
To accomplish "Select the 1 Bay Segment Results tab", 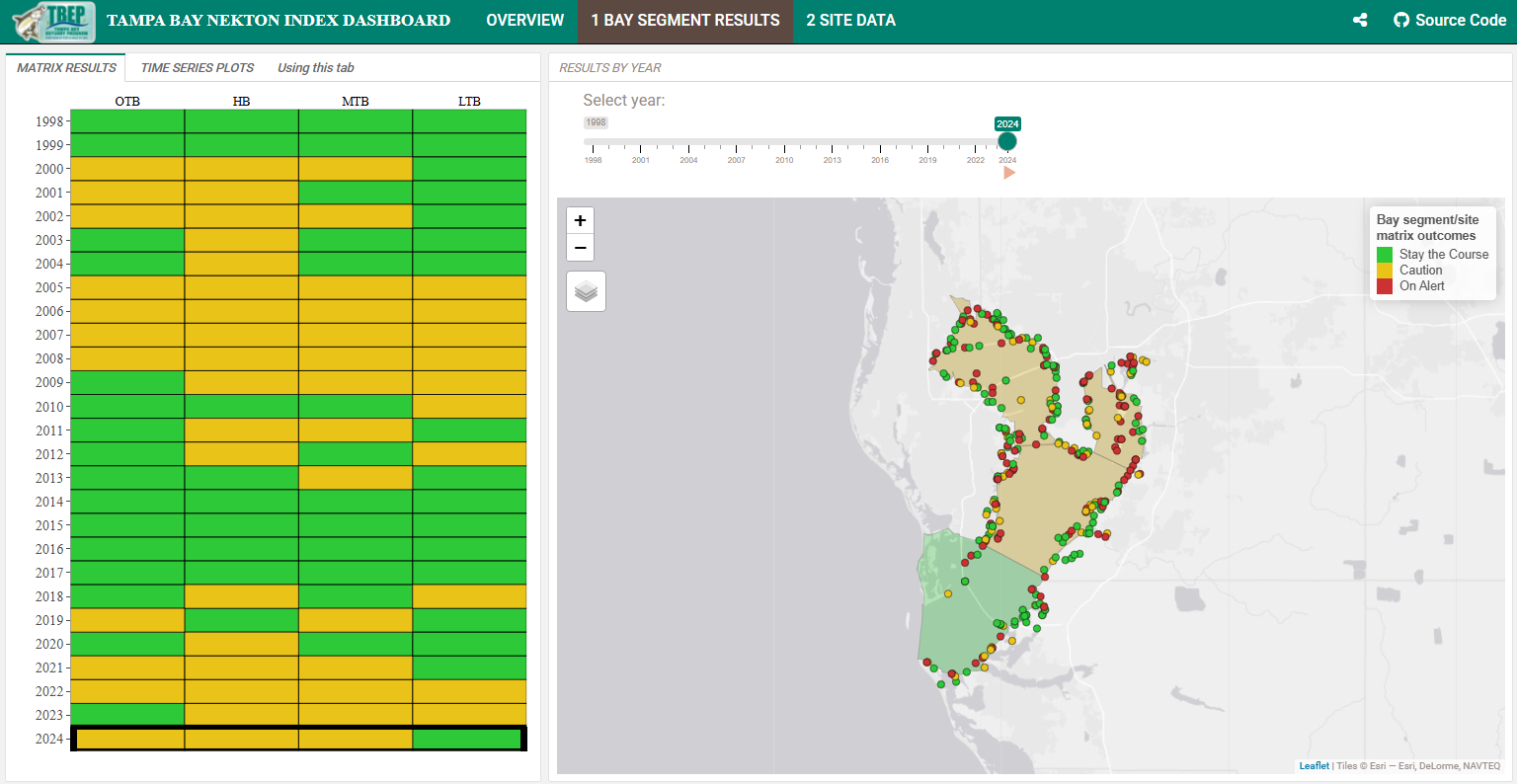I will (685, 20).
